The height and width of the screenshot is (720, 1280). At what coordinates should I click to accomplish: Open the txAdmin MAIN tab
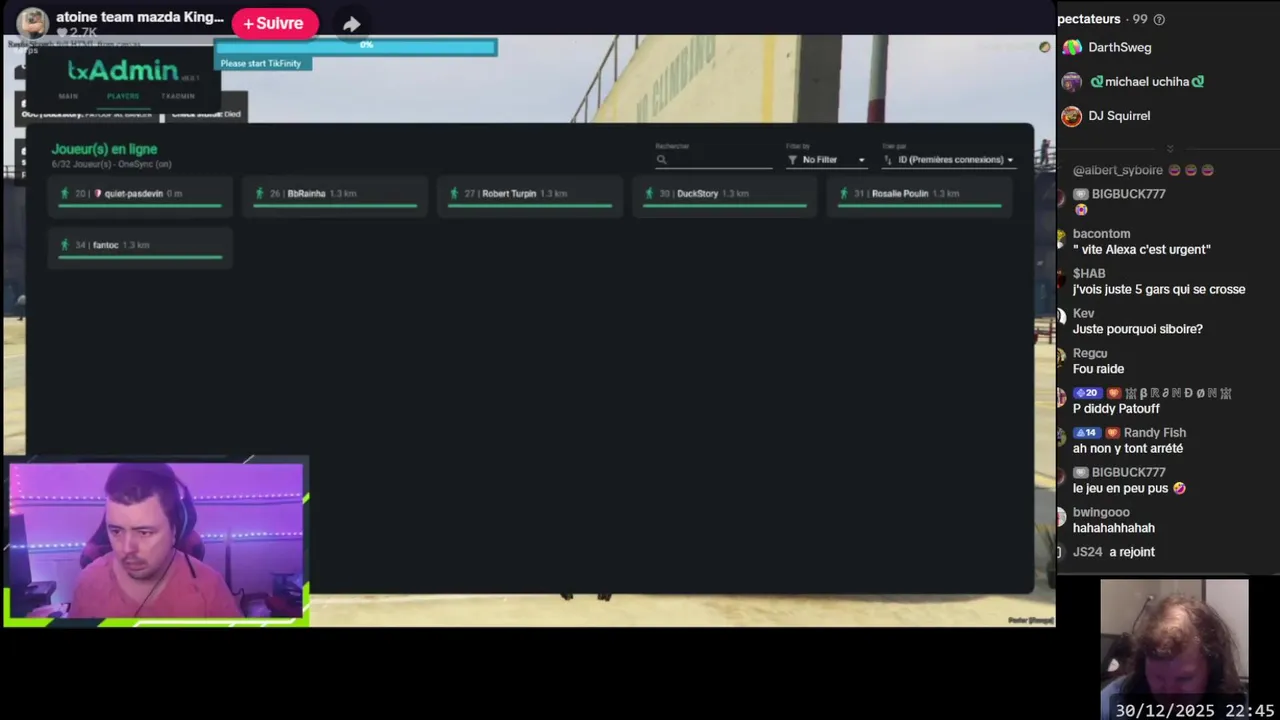click(x=68, y=96)
